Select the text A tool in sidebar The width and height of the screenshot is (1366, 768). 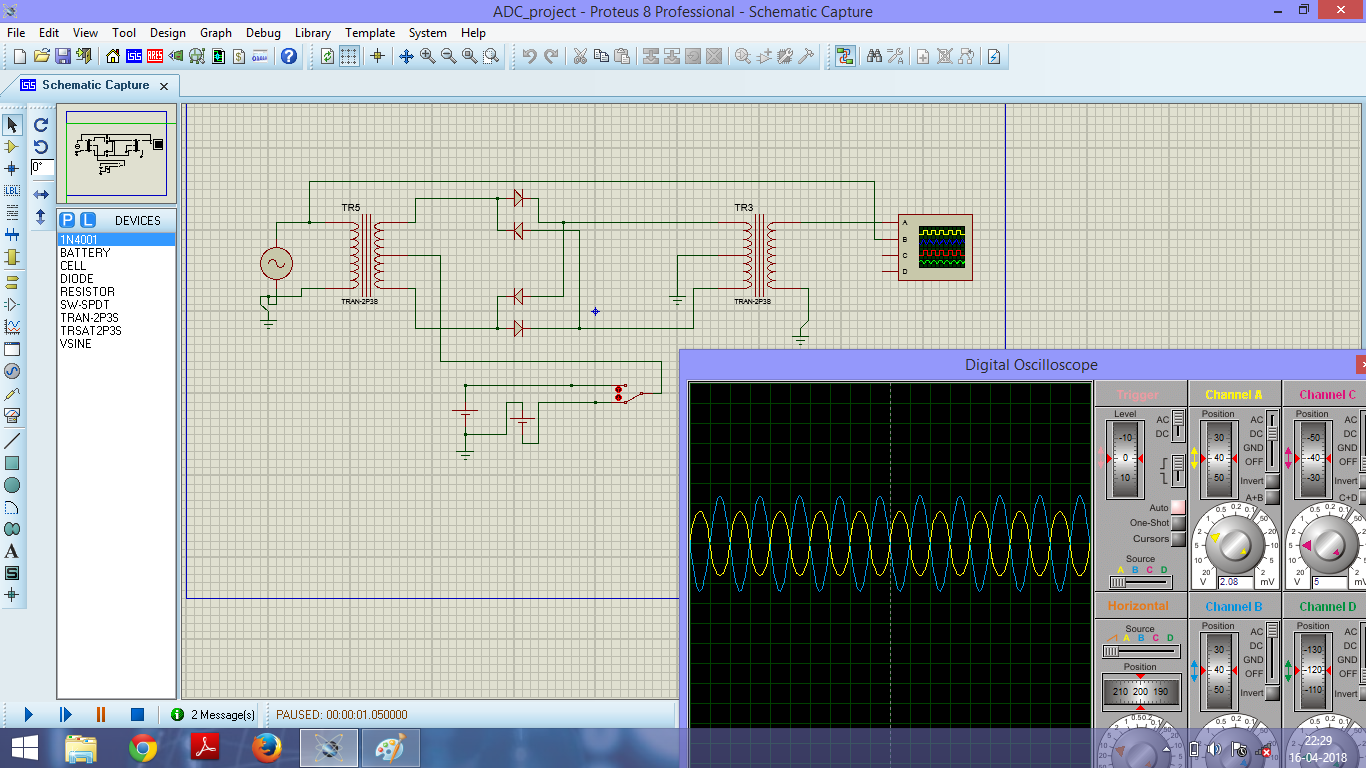[12, 551]
